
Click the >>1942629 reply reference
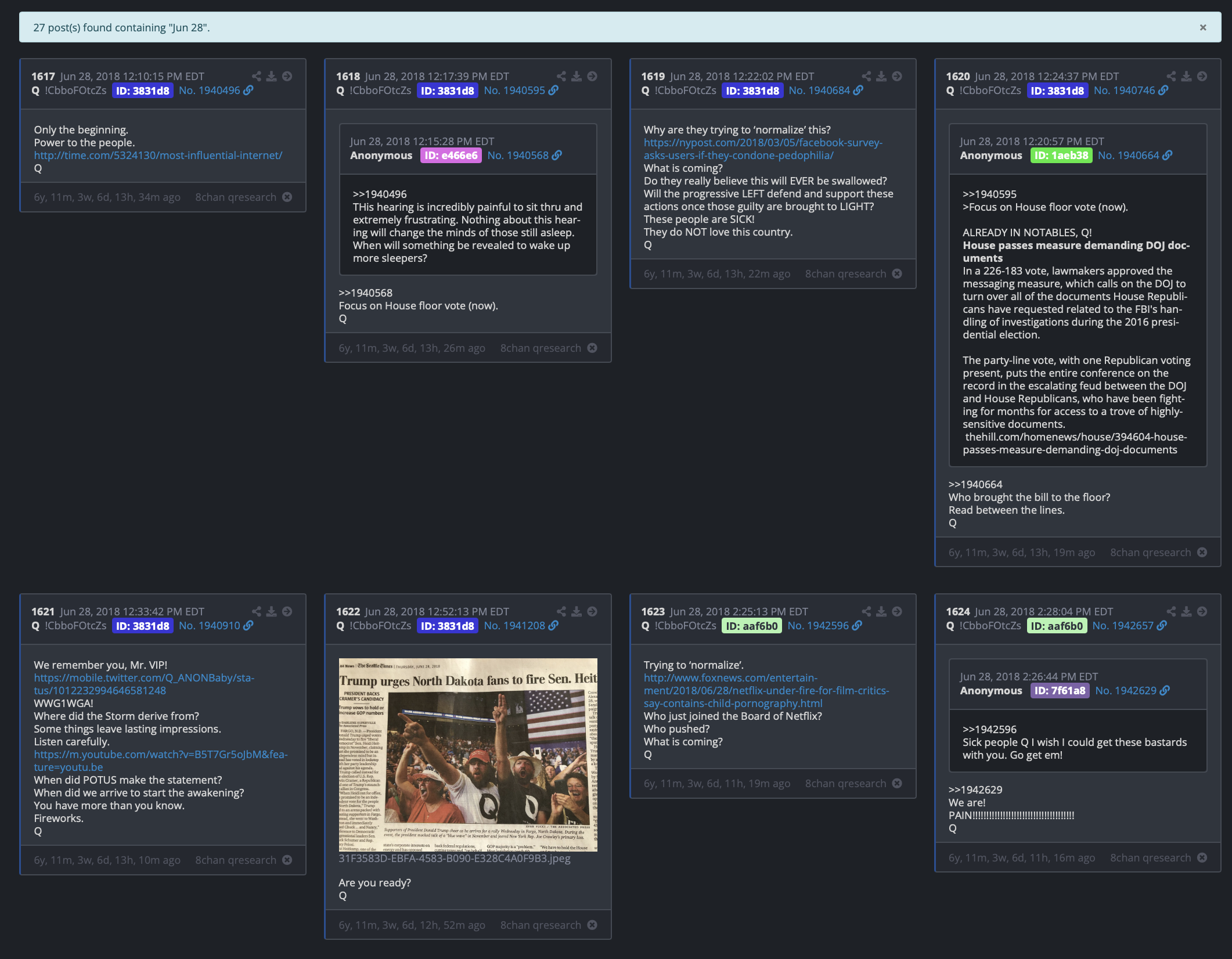tap(975, 790)
